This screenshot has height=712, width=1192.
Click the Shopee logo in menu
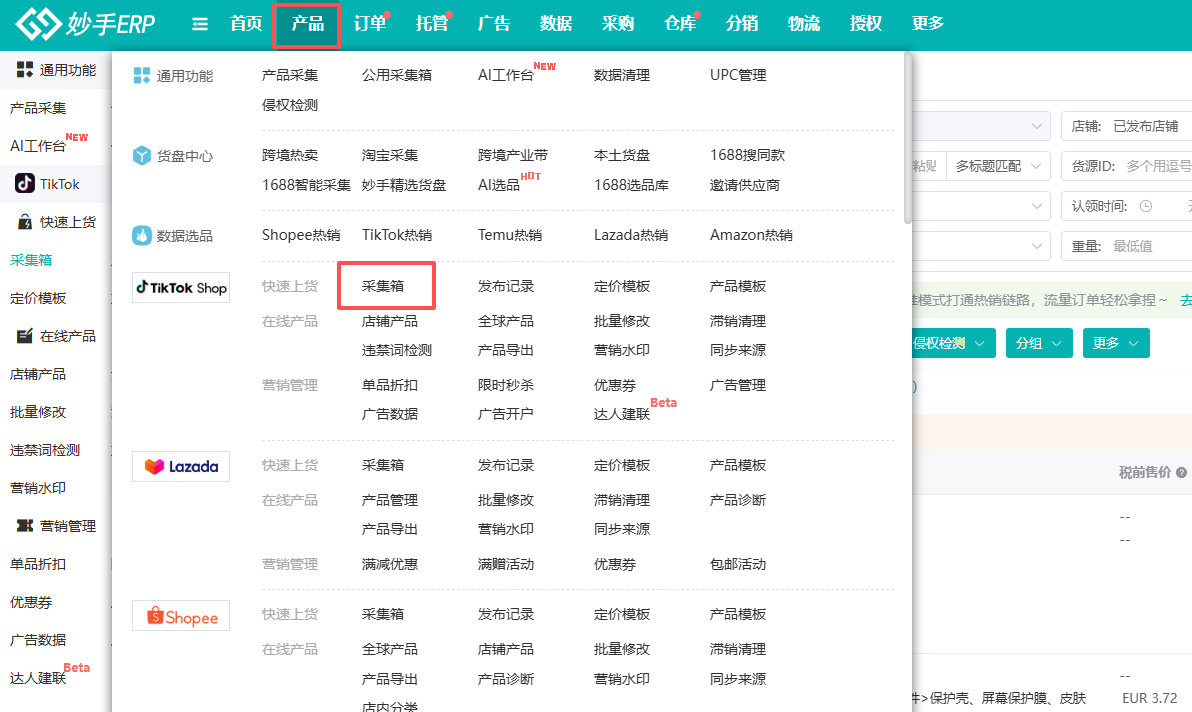181,617
